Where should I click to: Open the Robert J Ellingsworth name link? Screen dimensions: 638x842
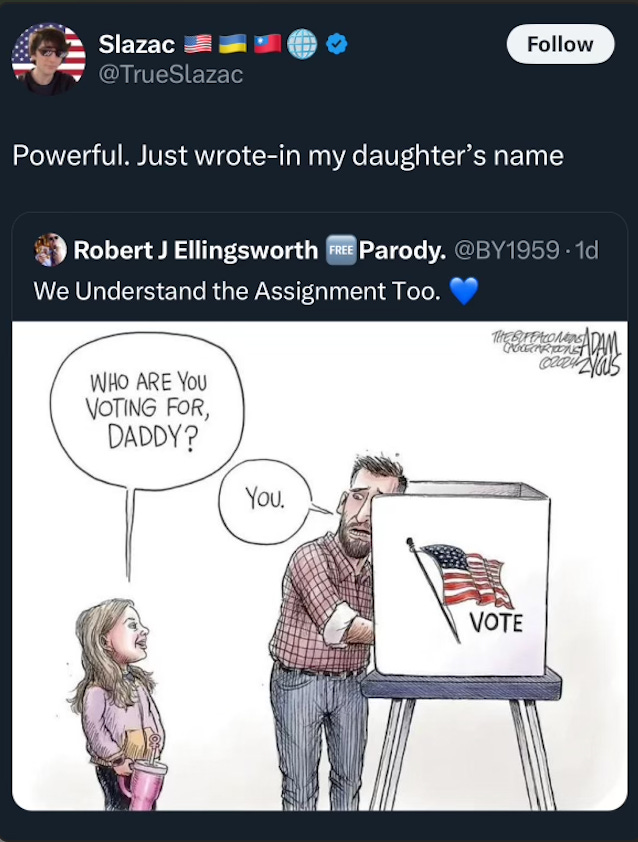195,250
